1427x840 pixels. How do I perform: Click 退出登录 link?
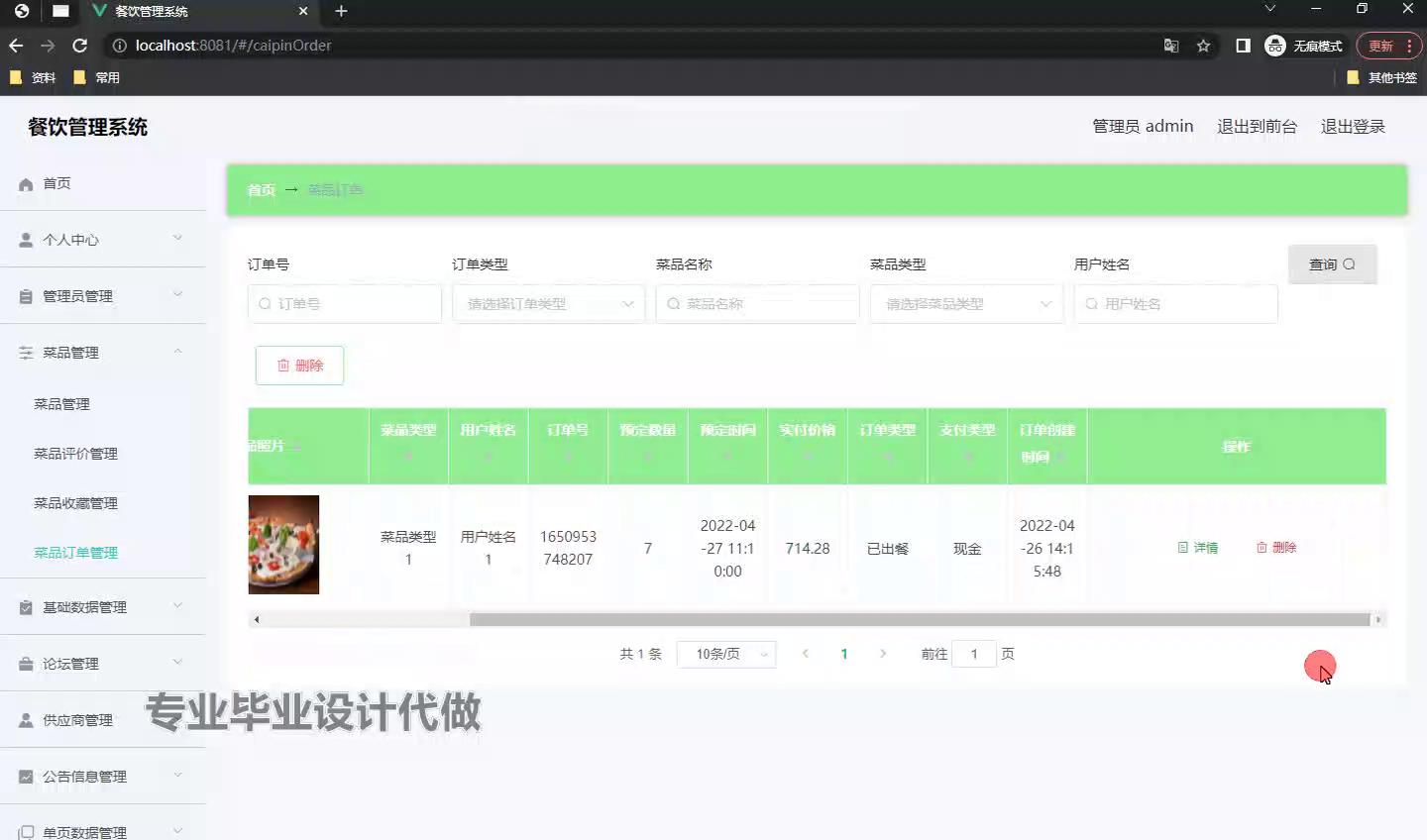coord(1353,127)
